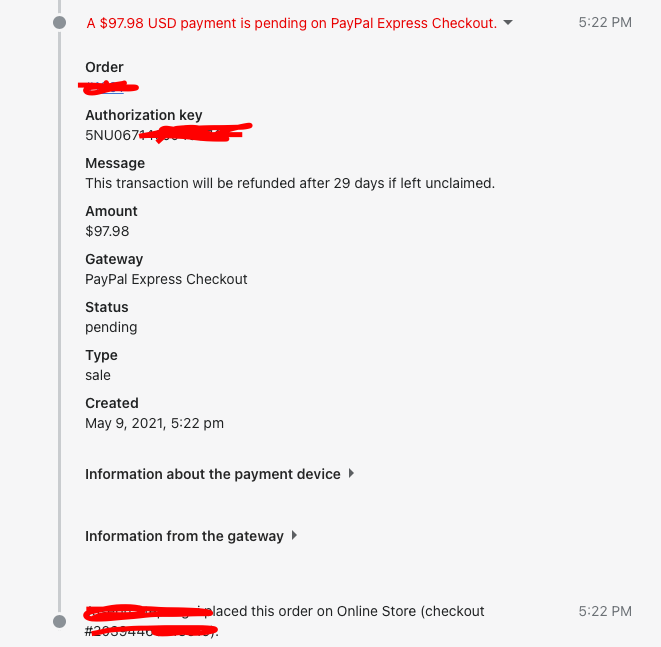Expand "Information about the payment device" label

(x=212, y=474)
